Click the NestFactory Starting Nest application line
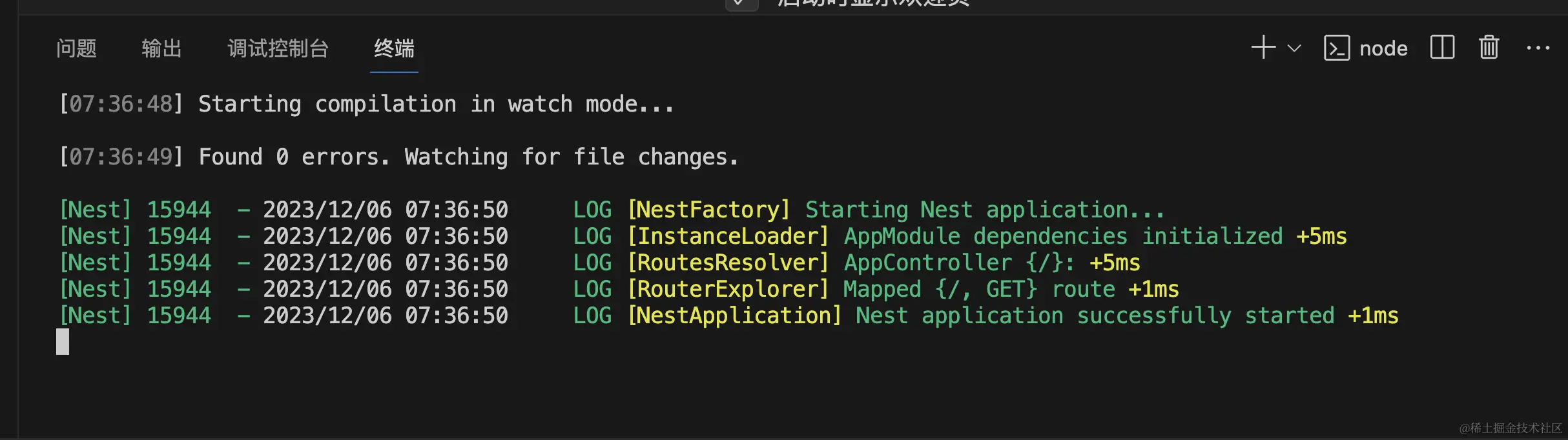 612,210
